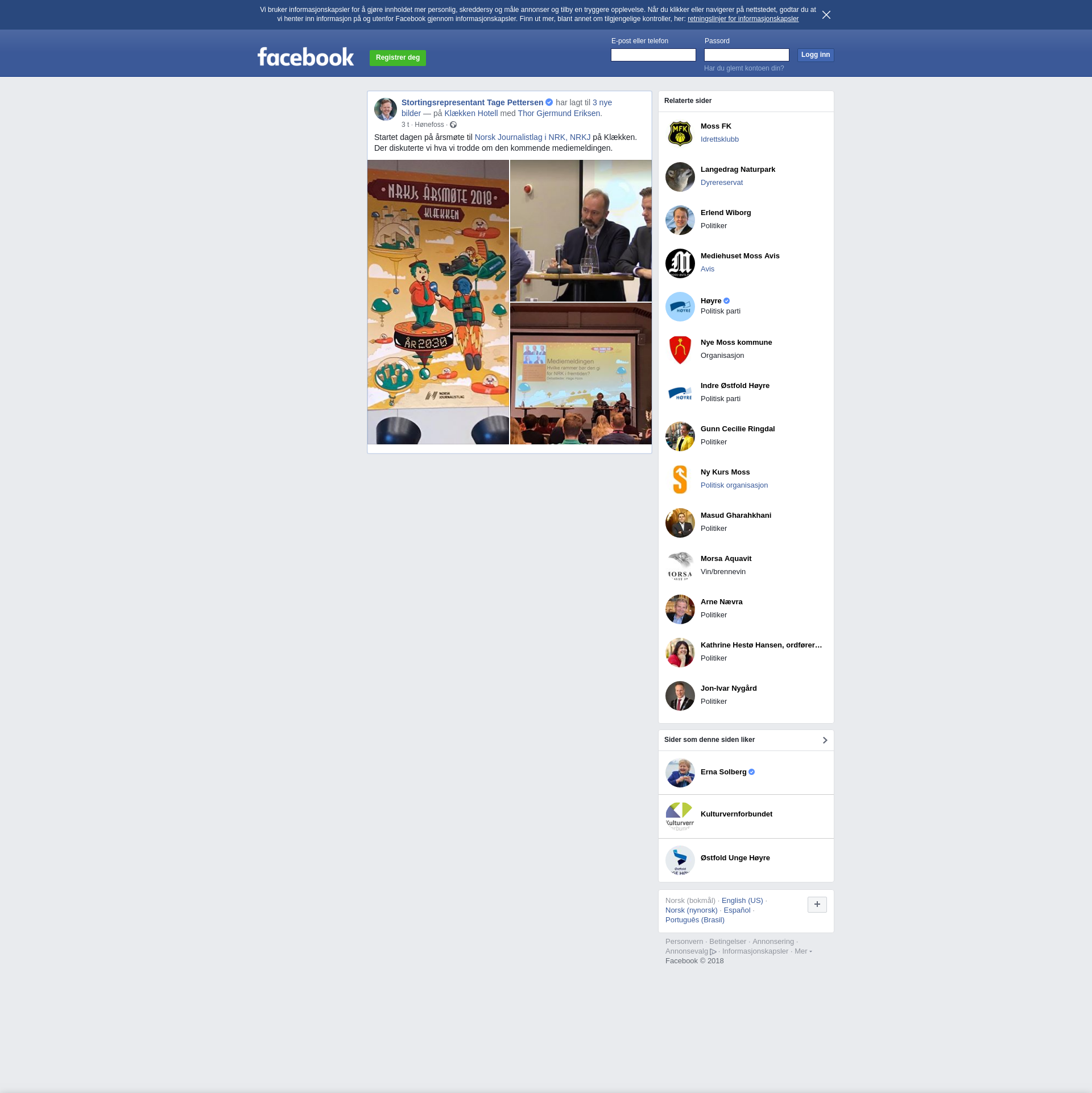Open Jon-Ivar Nygård page

729,688
